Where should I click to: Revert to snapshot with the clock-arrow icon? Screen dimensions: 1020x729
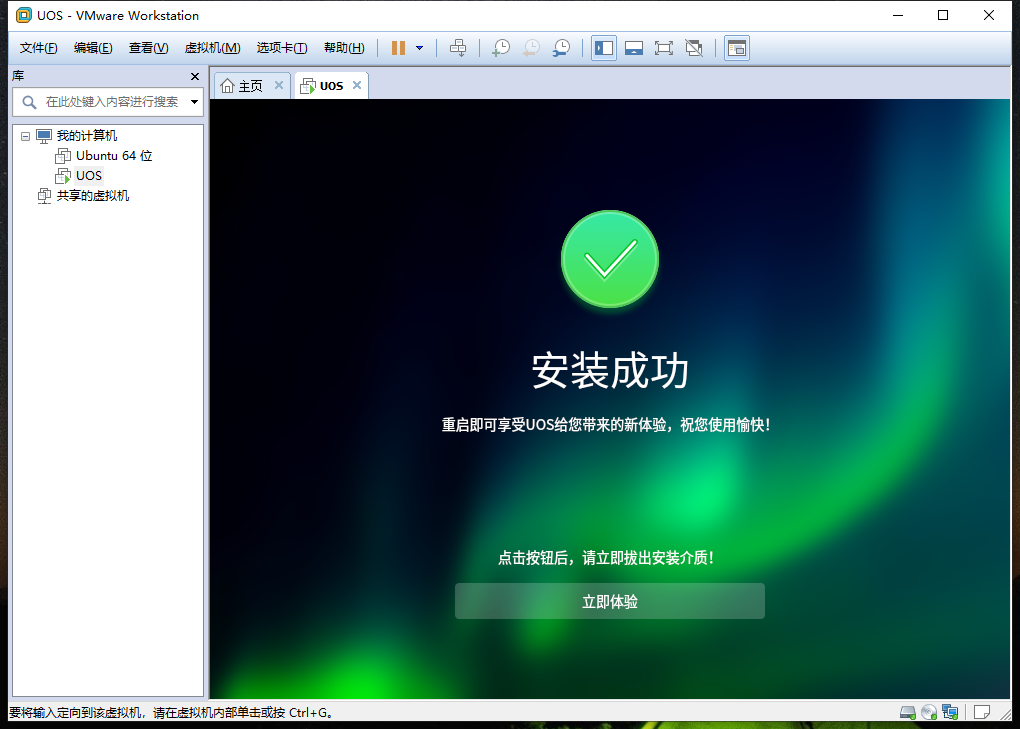(x=530, y=47)
